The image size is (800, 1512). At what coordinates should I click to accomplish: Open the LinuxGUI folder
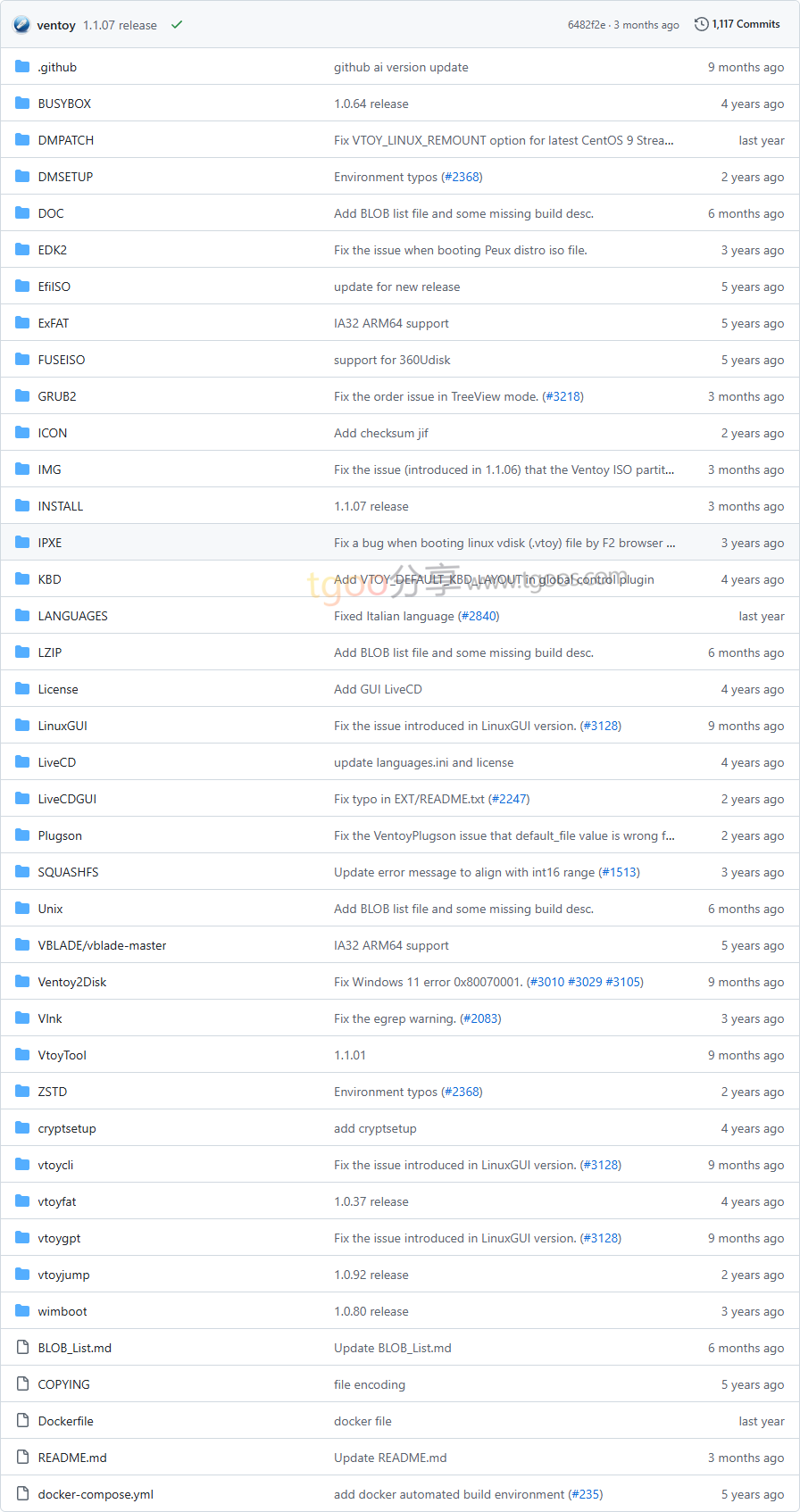point(62,726)
